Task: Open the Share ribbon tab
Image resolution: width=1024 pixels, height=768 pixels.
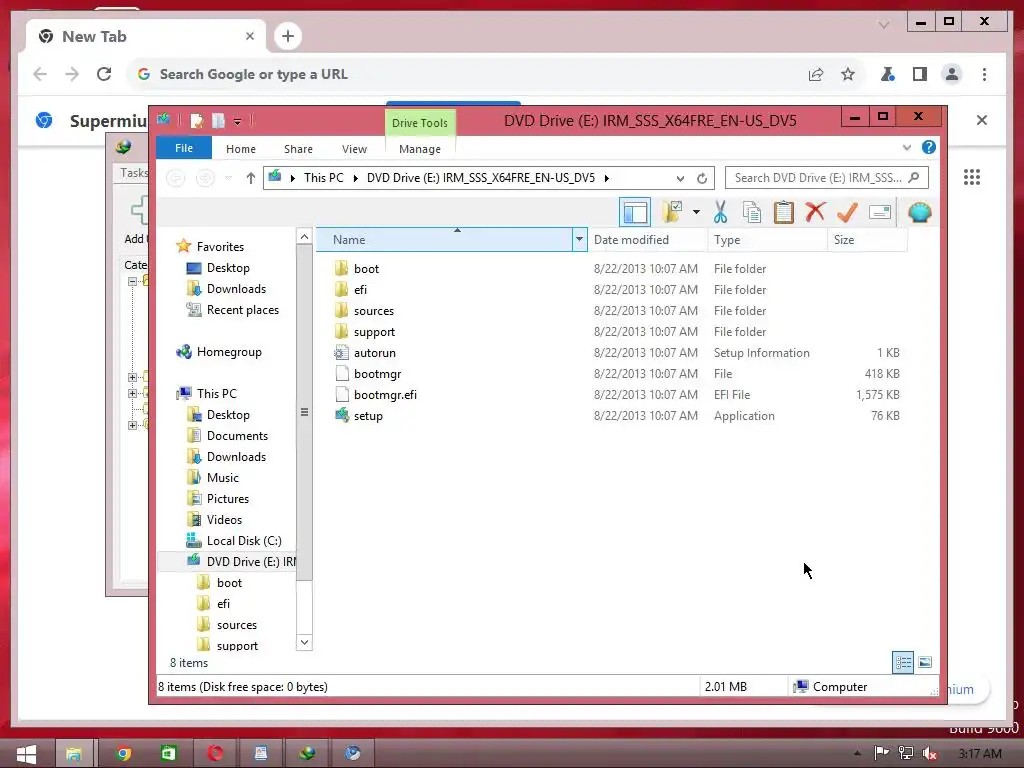Action: pos(298,149)
